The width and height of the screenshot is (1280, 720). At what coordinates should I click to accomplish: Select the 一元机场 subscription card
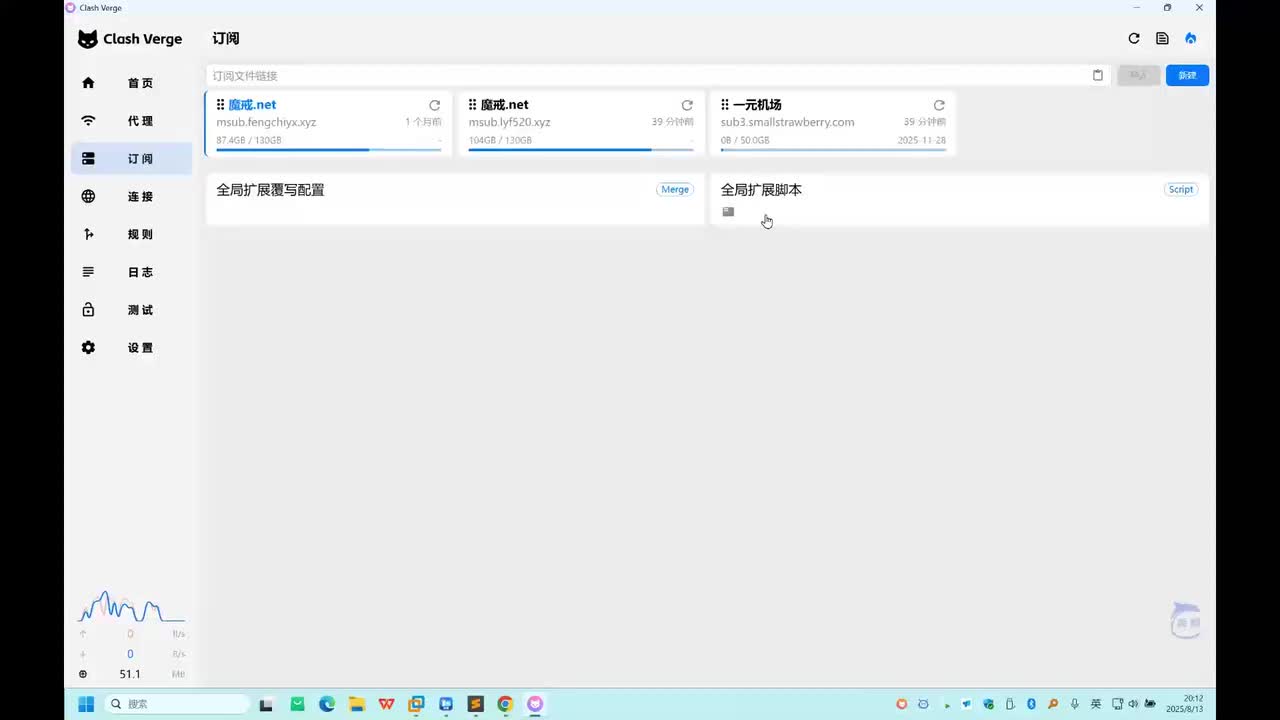coord(833,124)
